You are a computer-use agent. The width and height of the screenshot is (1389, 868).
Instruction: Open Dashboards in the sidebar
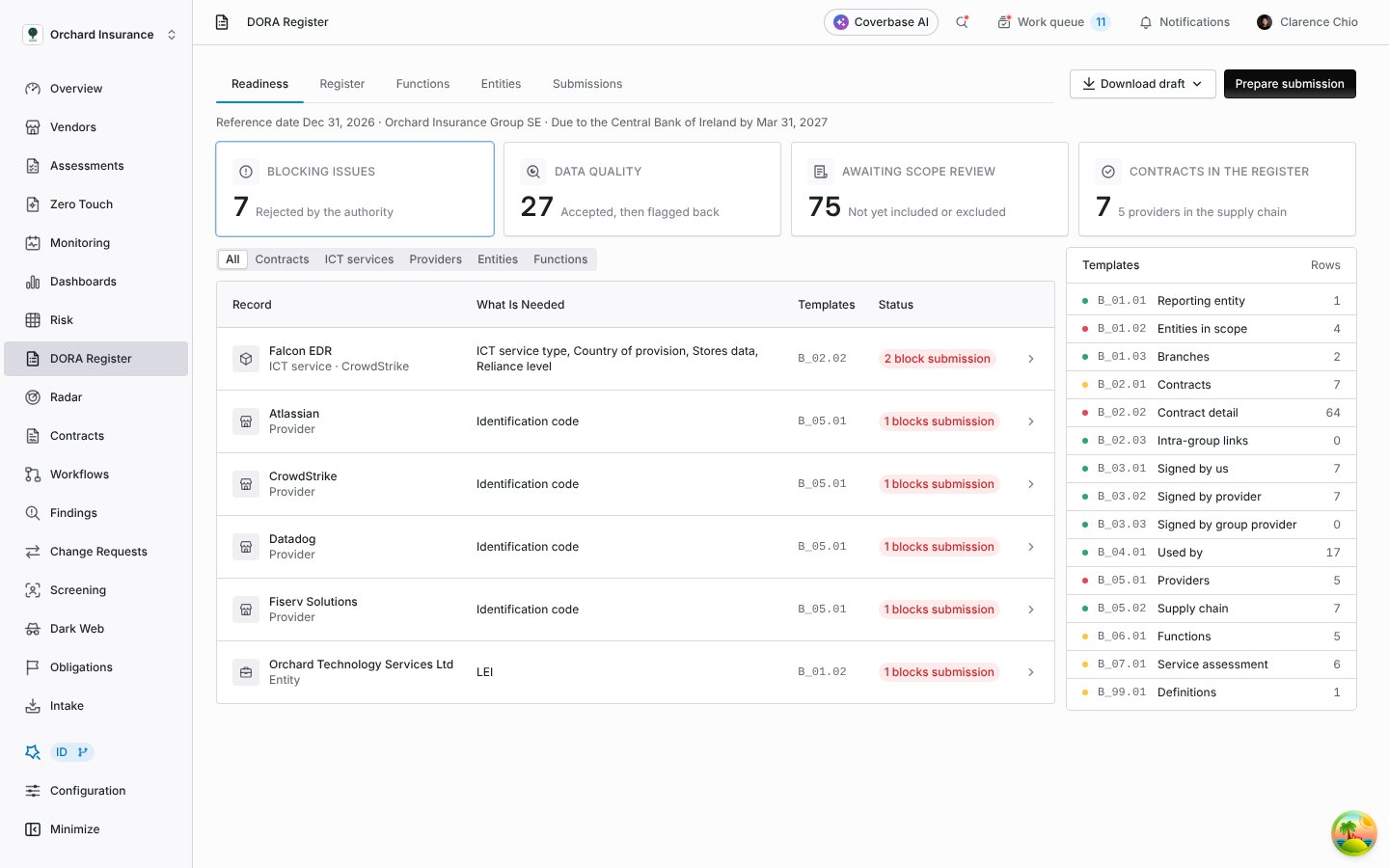pos(95,282)
